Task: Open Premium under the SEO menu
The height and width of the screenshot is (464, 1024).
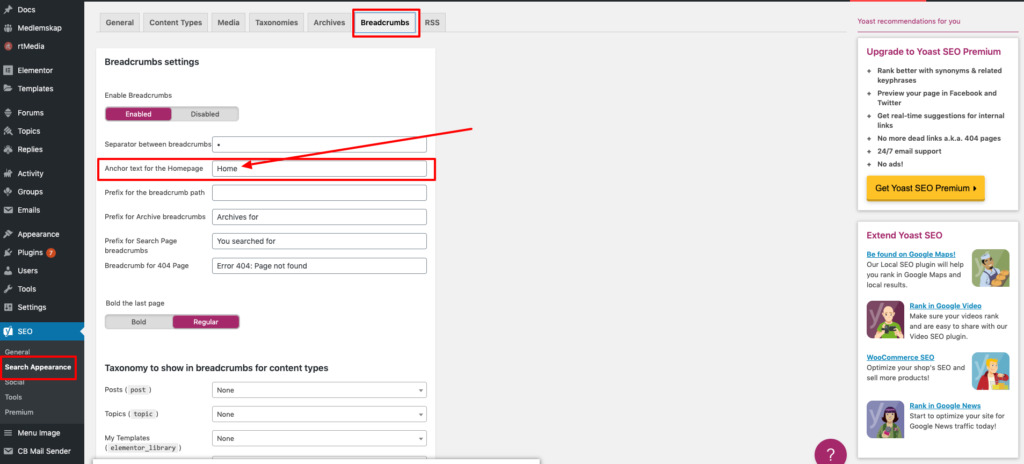Action: (x=19, y=412)
